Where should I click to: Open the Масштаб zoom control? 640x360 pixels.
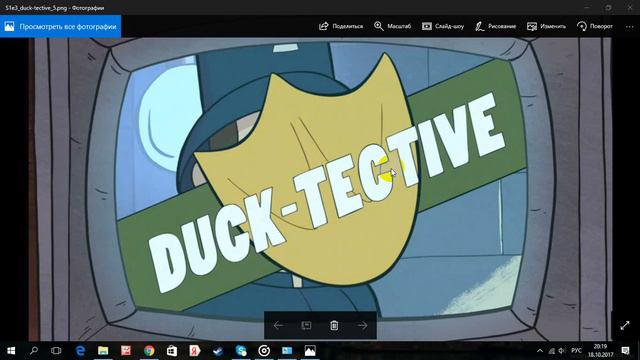point(392,26)
